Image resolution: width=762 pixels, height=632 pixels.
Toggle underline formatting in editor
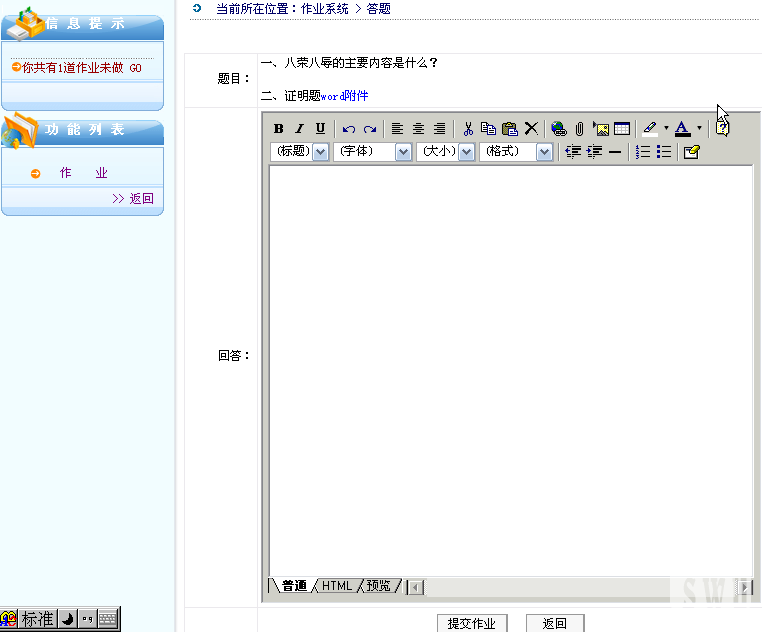pos(320,129)
